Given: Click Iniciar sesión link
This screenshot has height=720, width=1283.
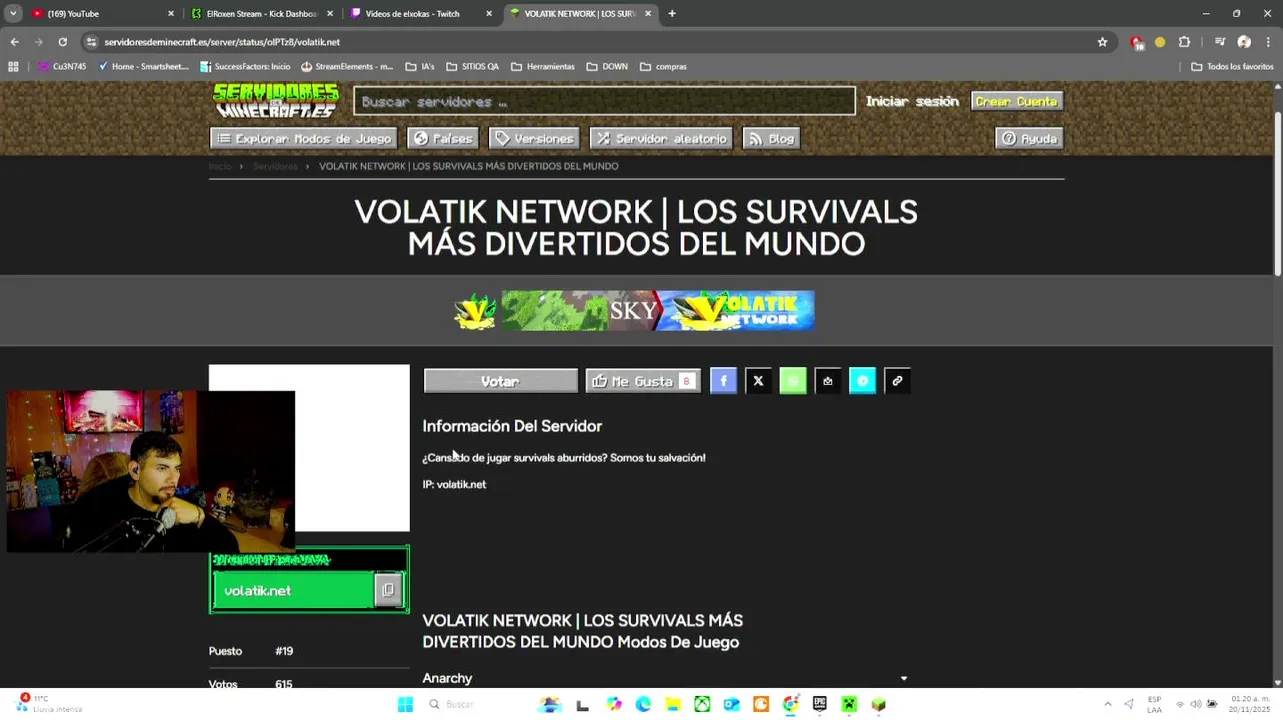Looking at the screenshot, I should pyautogui.click(x=912, y=101).
